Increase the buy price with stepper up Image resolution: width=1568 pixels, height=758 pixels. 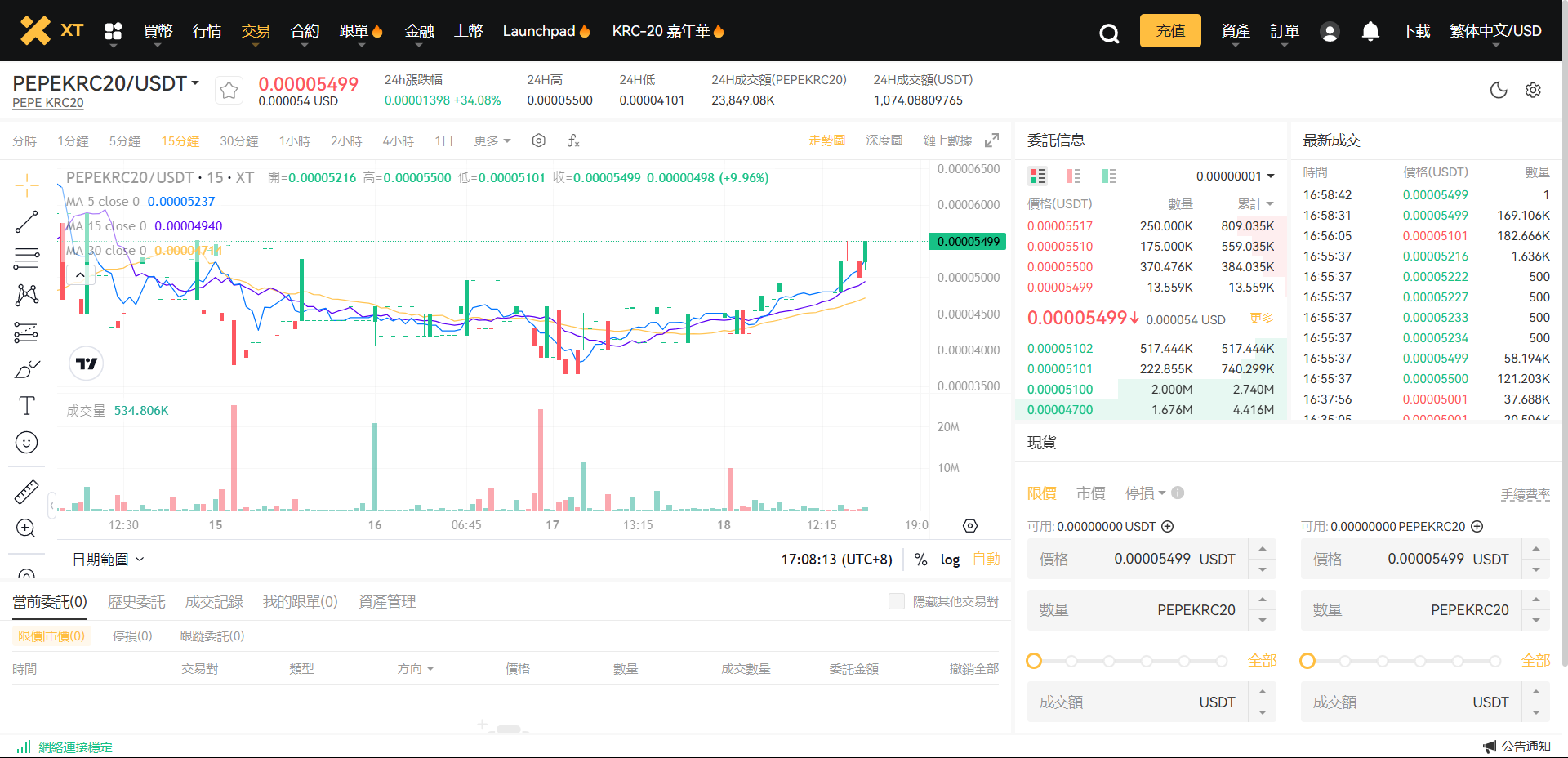[x=1263, y=549]
